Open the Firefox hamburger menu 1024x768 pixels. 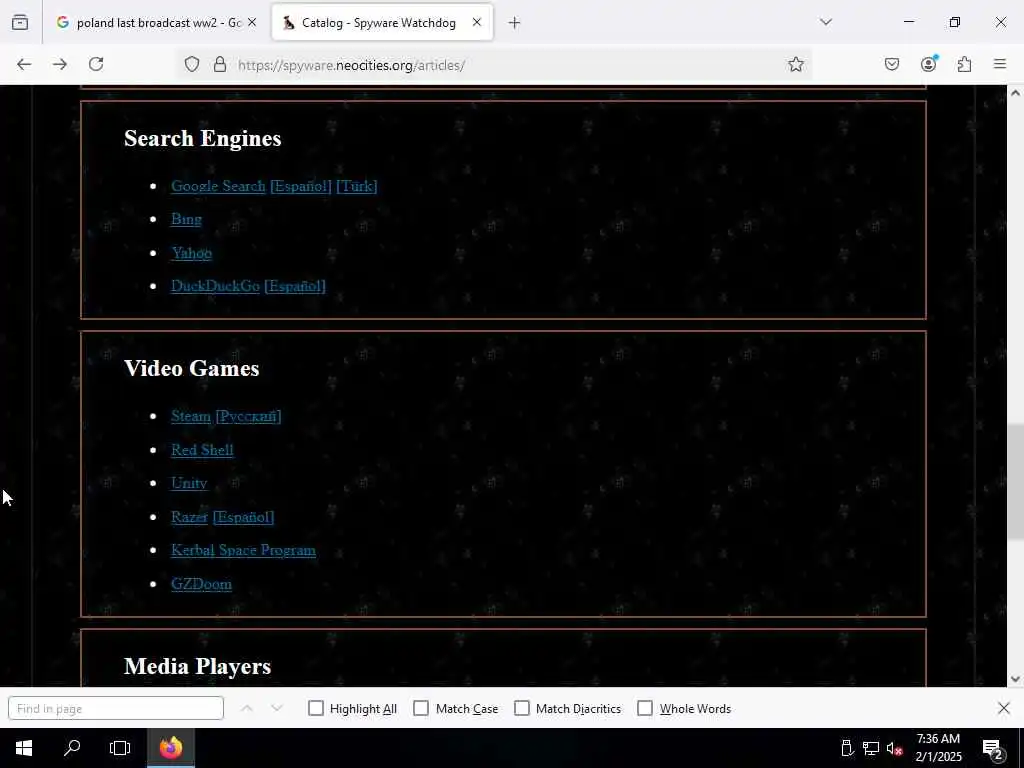1000,64
